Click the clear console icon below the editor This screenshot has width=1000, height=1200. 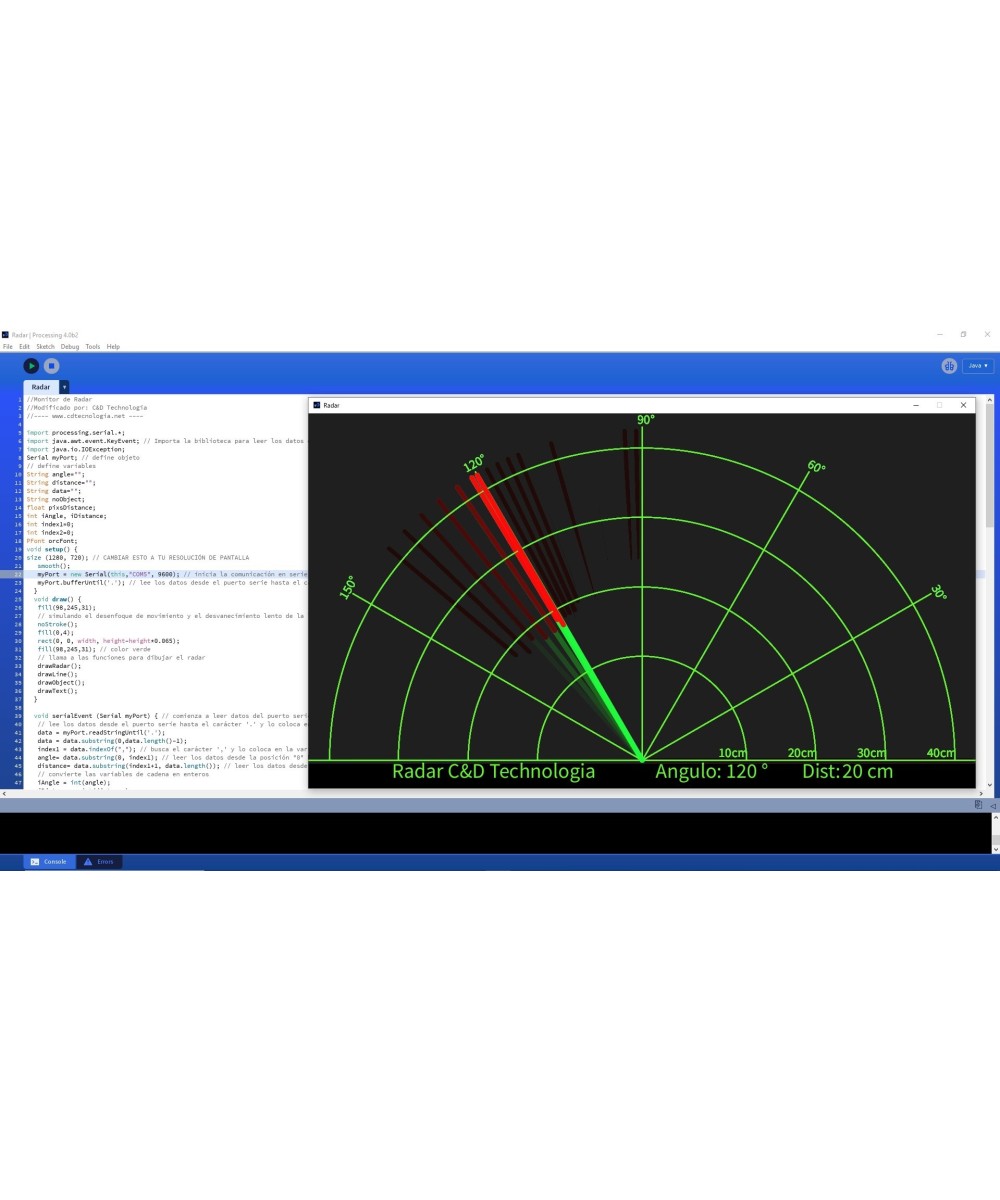[x=977, y=803]
